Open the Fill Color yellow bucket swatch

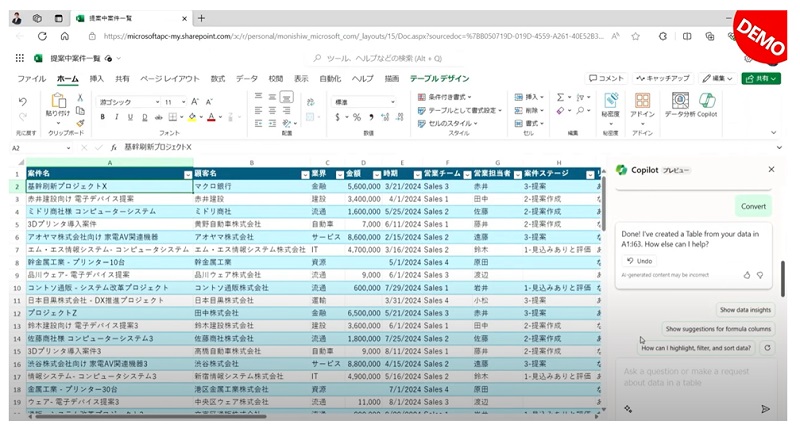click(191, 117)
